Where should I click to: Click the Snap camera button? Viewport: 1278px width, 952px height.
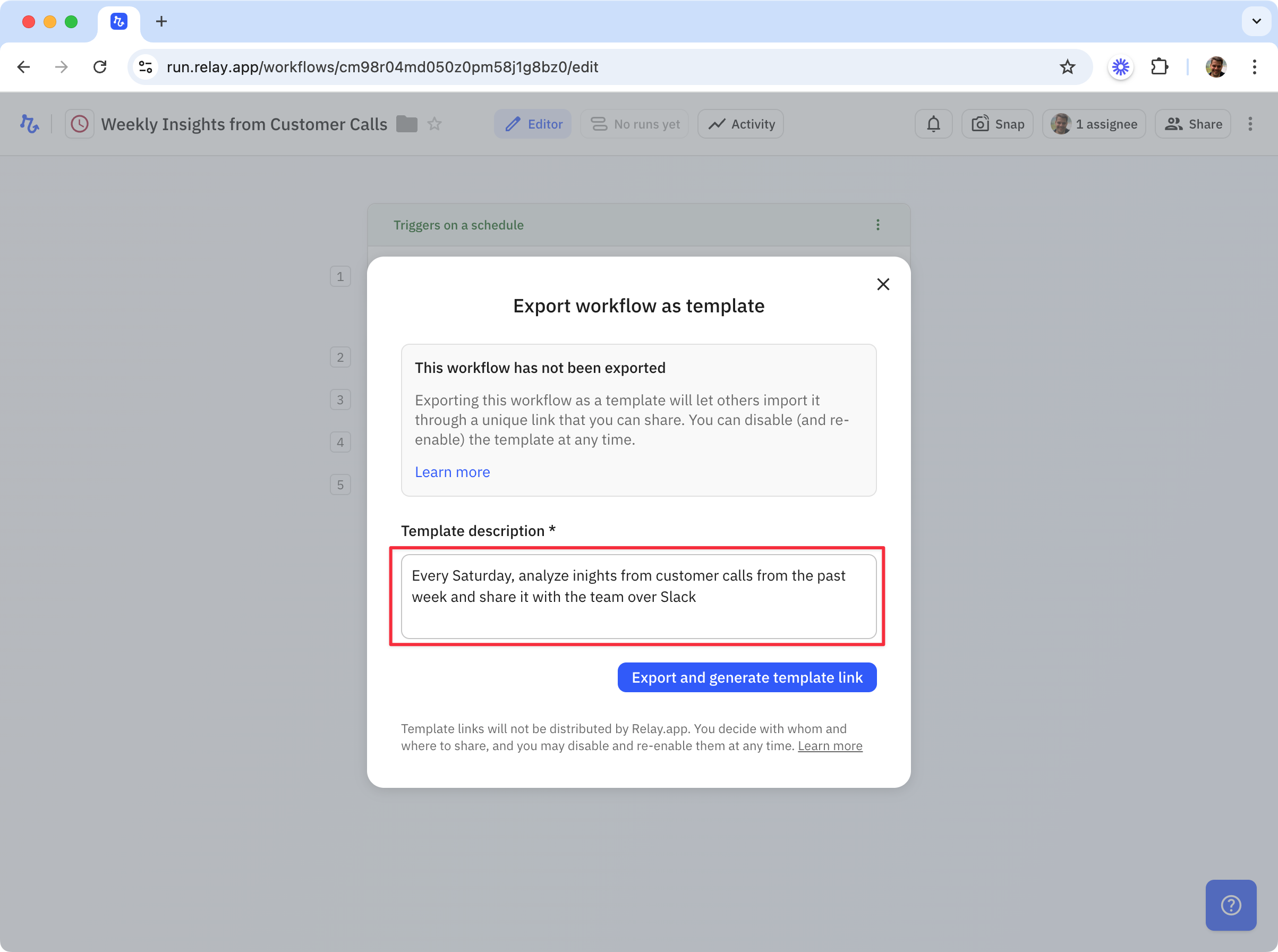(998, 124)
